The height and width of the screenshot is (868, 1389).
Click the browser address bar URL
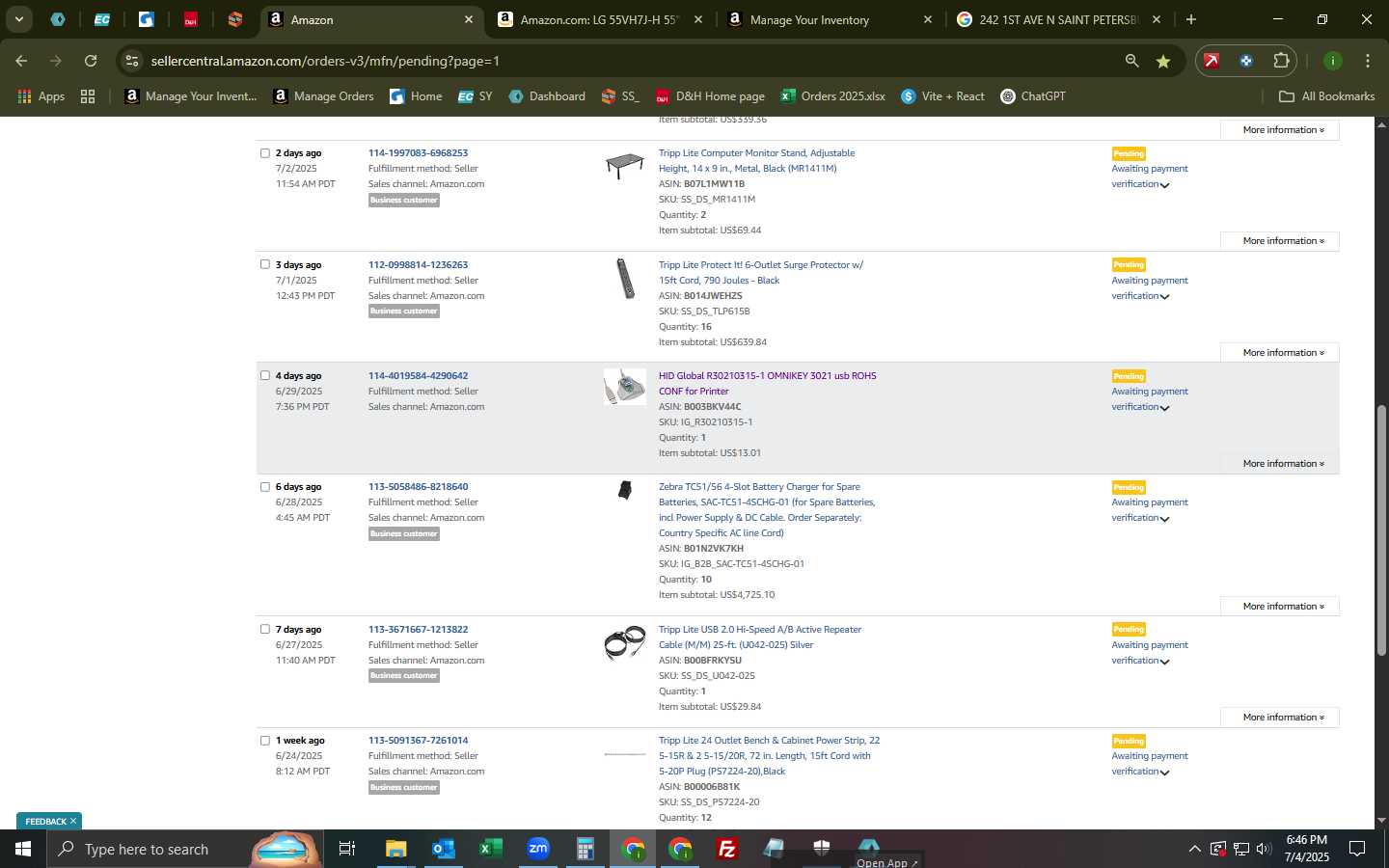pyautogui.click(x=325, y=61)
